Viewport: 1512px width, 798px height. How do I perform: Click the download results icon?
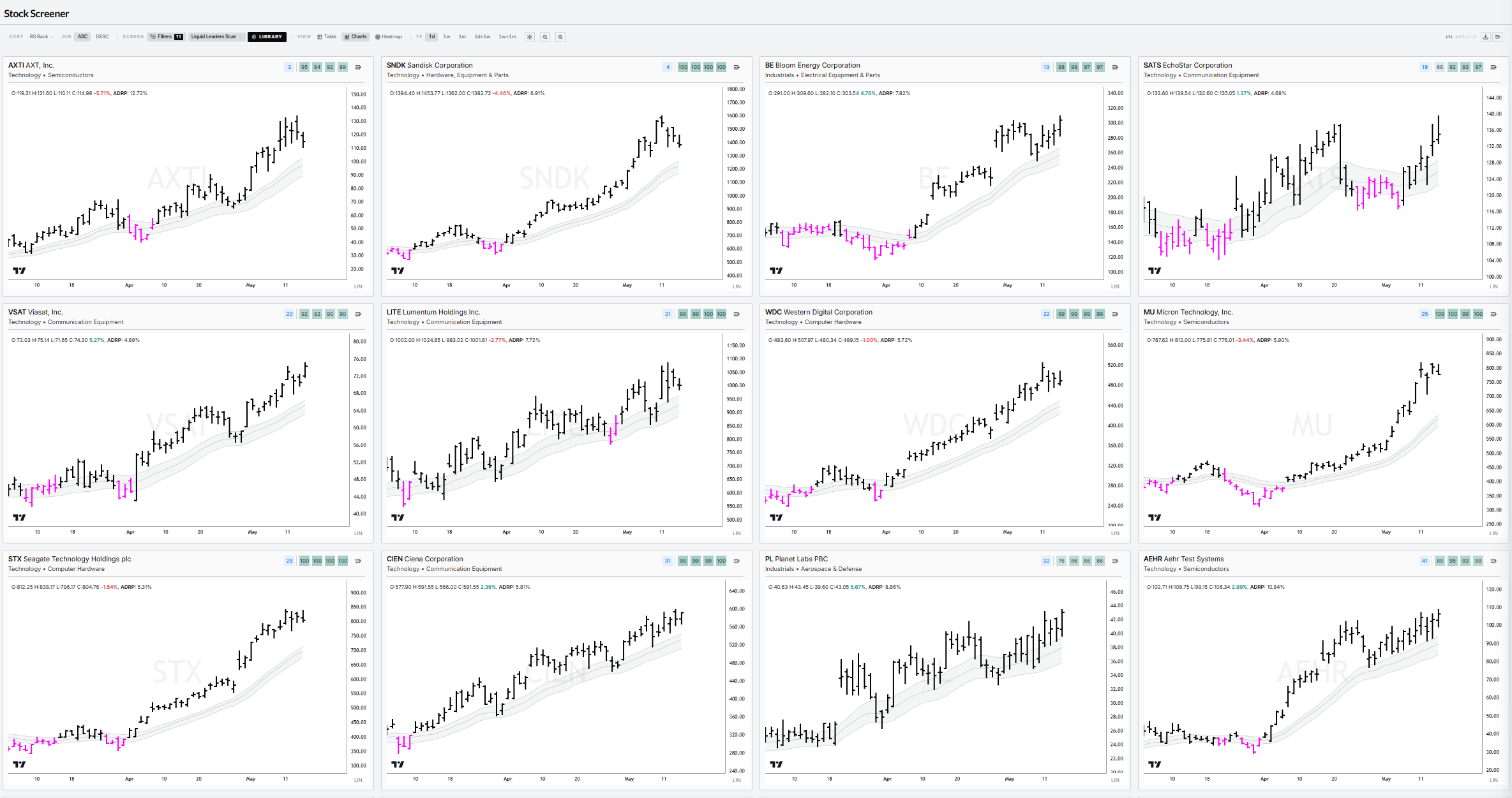[x=1485, y=37]
